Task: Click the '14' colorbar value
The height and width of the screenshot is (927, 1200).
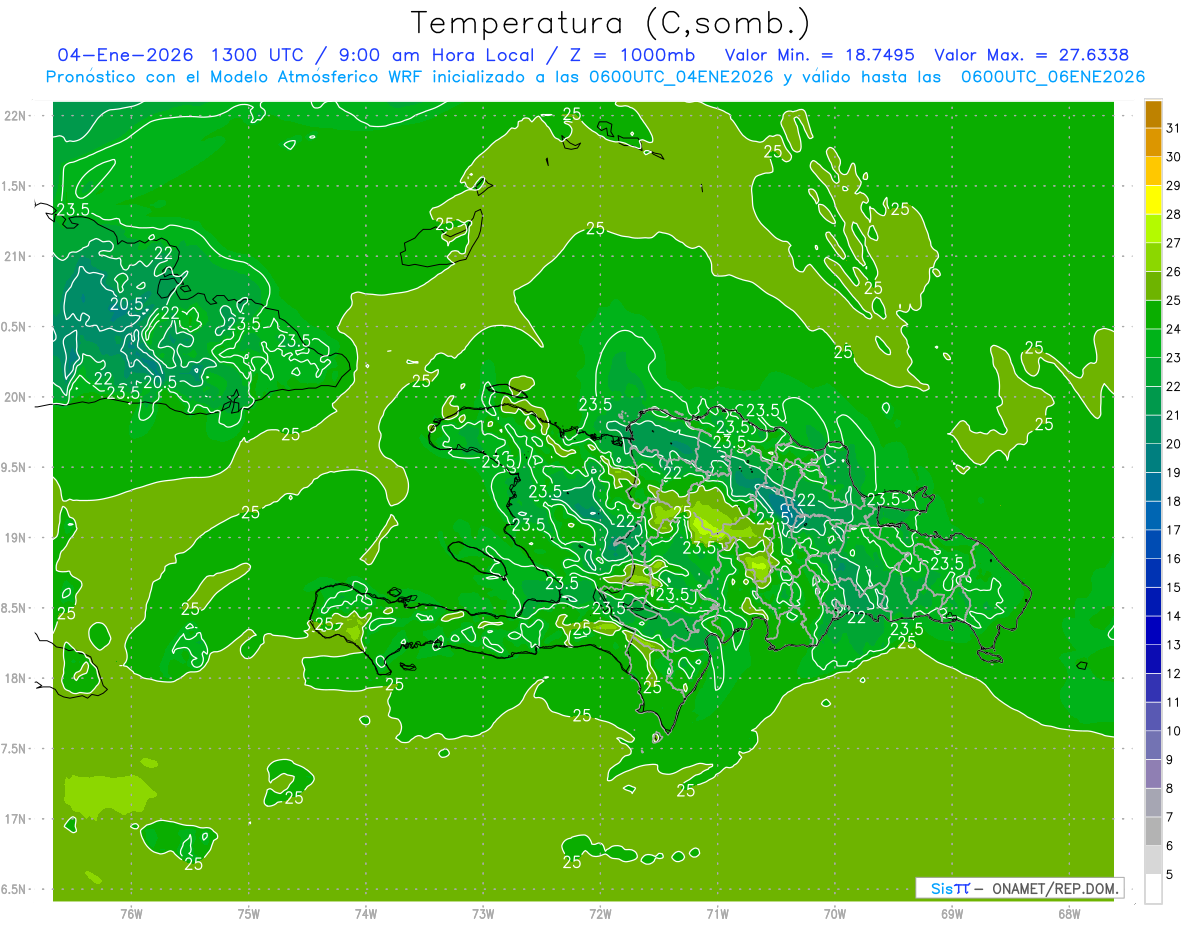Action: pos(1174,616)
